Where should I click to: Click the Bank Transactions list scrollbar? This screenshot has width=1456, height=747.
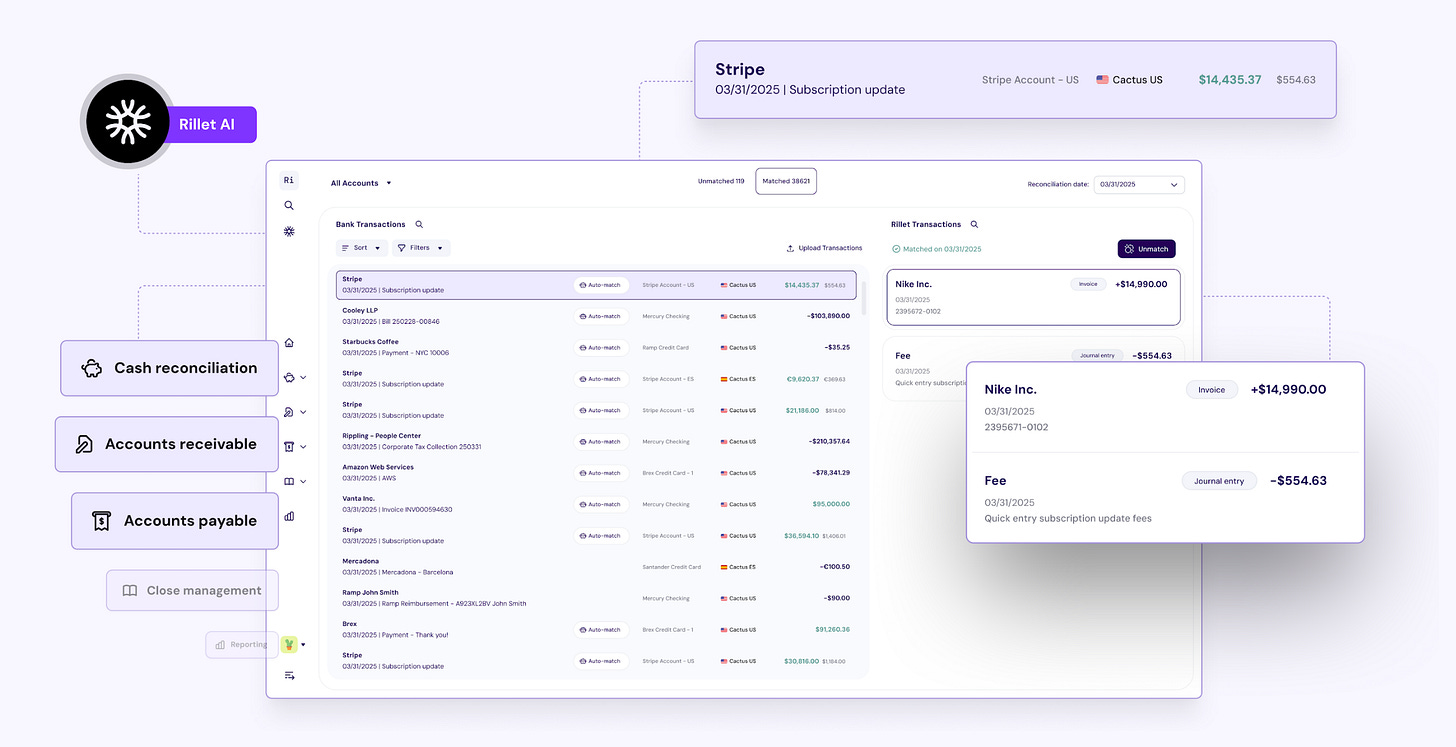(863, 298)
